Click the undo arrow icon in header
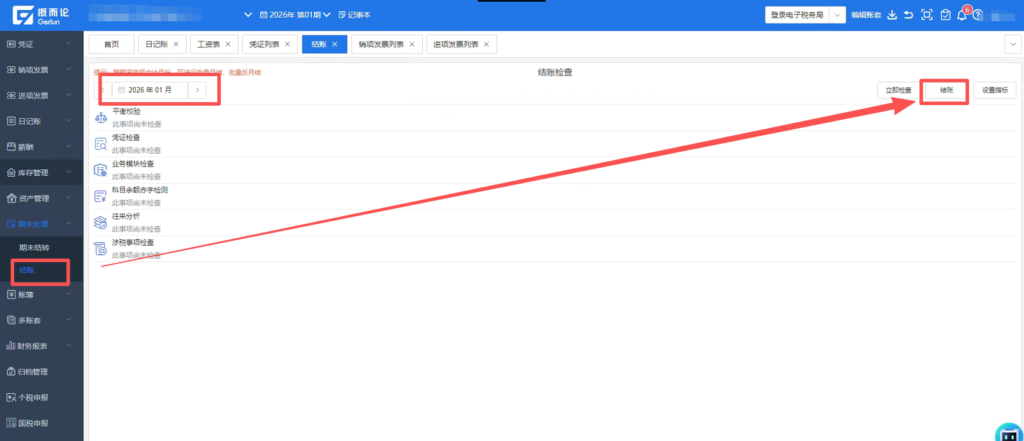 (x=908, y=15)
